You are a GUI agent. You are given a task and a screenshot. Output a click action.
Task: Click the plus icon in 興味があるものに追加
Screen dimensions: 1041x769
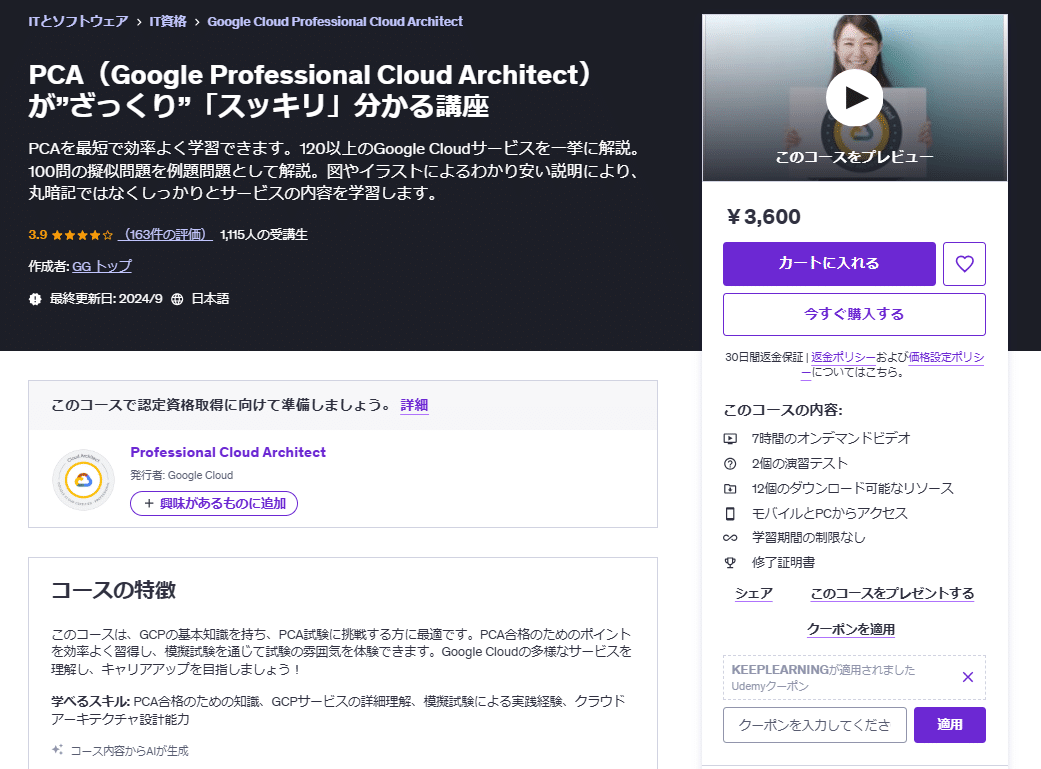(149, 503)
